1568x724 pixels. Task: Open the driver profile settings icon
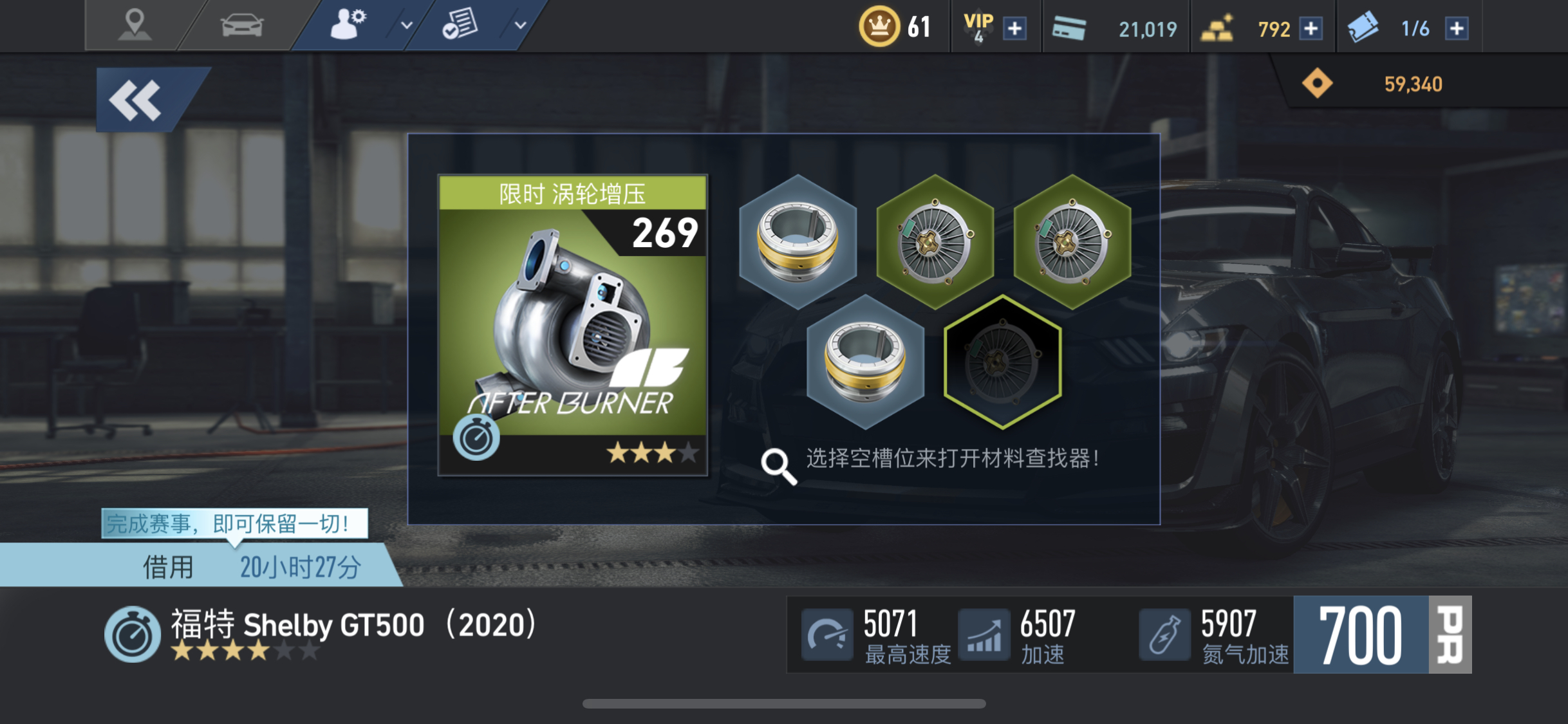[348, 25]
